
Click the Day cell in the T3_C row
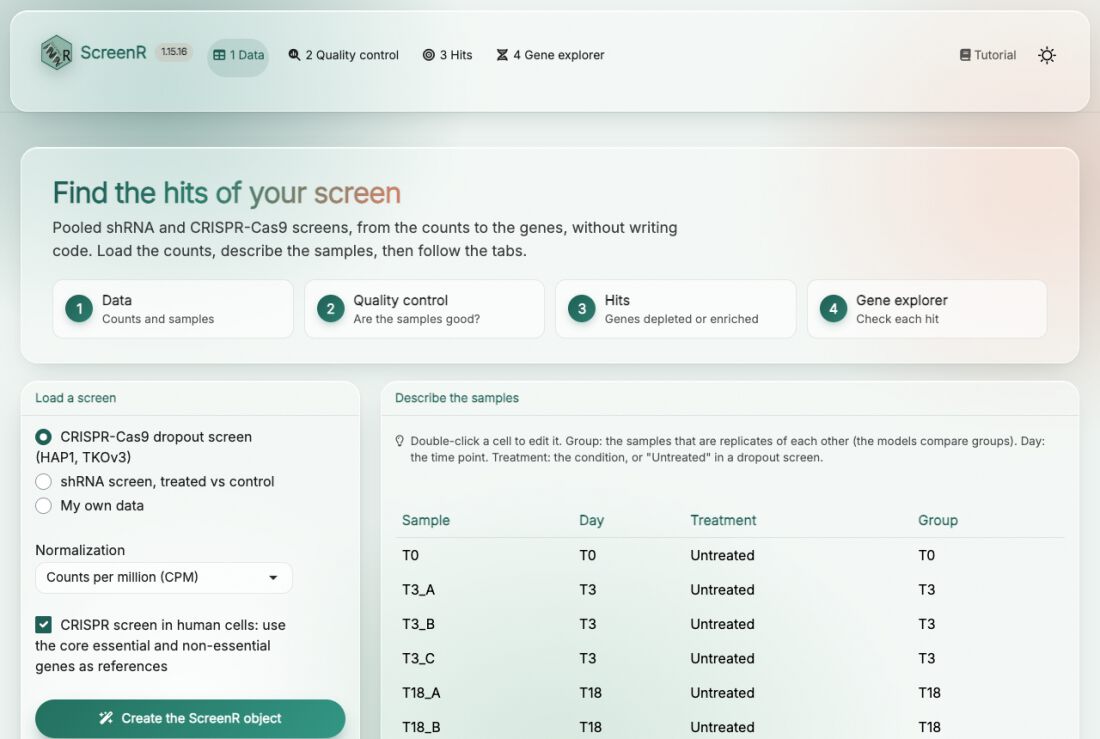coord(588,658)
